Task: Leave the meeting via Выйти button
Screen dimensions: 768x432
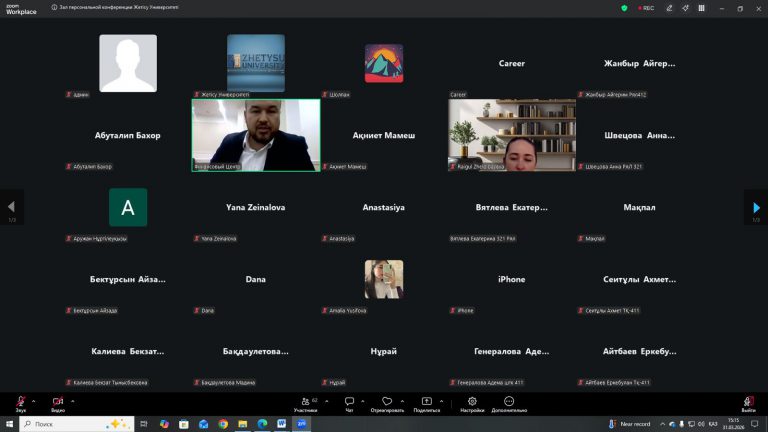Action: 749,402
